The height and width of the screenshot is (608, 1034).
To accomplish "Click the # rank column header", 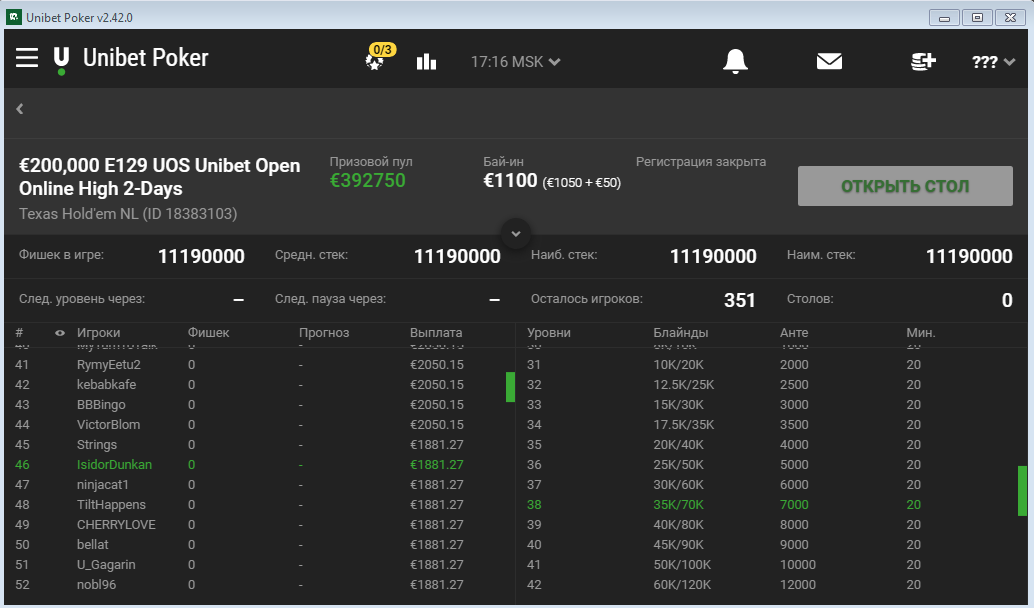I will click(19, 333).
